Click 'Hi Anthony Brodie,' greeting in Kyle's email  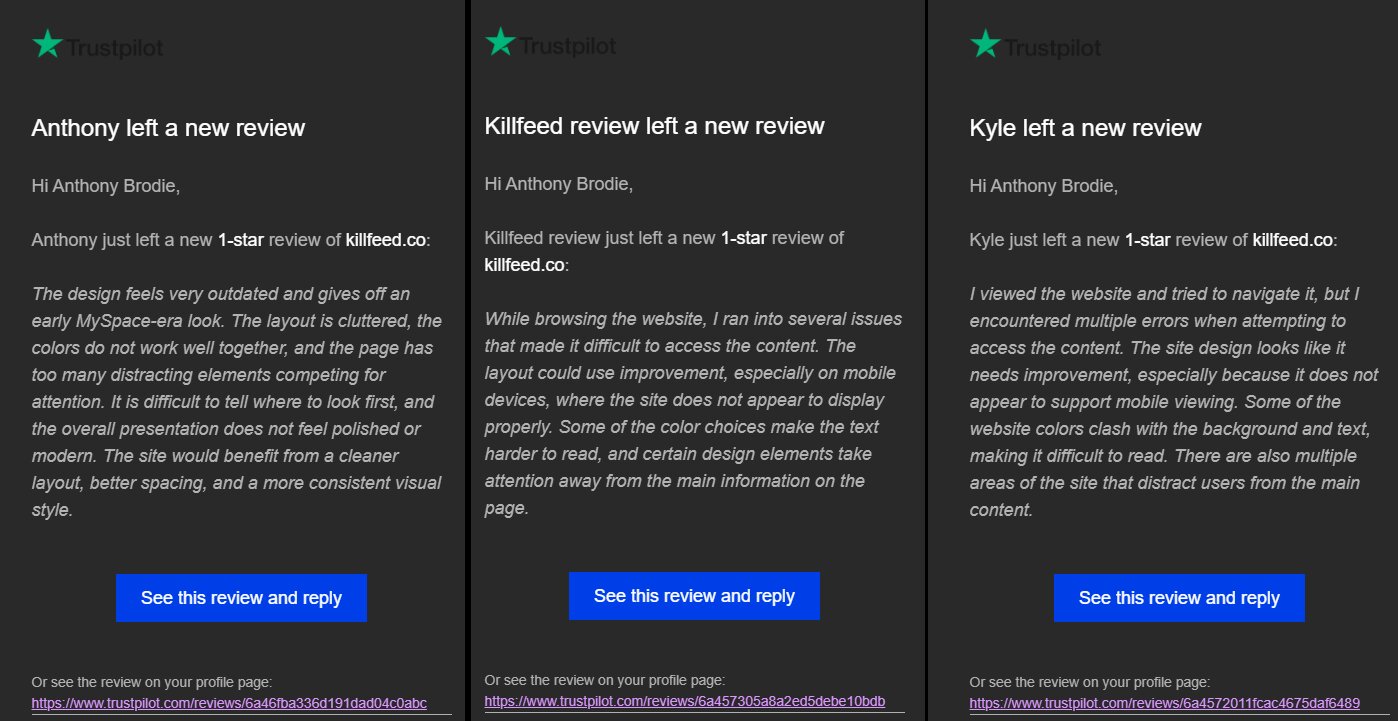[x=1044, y=186]
